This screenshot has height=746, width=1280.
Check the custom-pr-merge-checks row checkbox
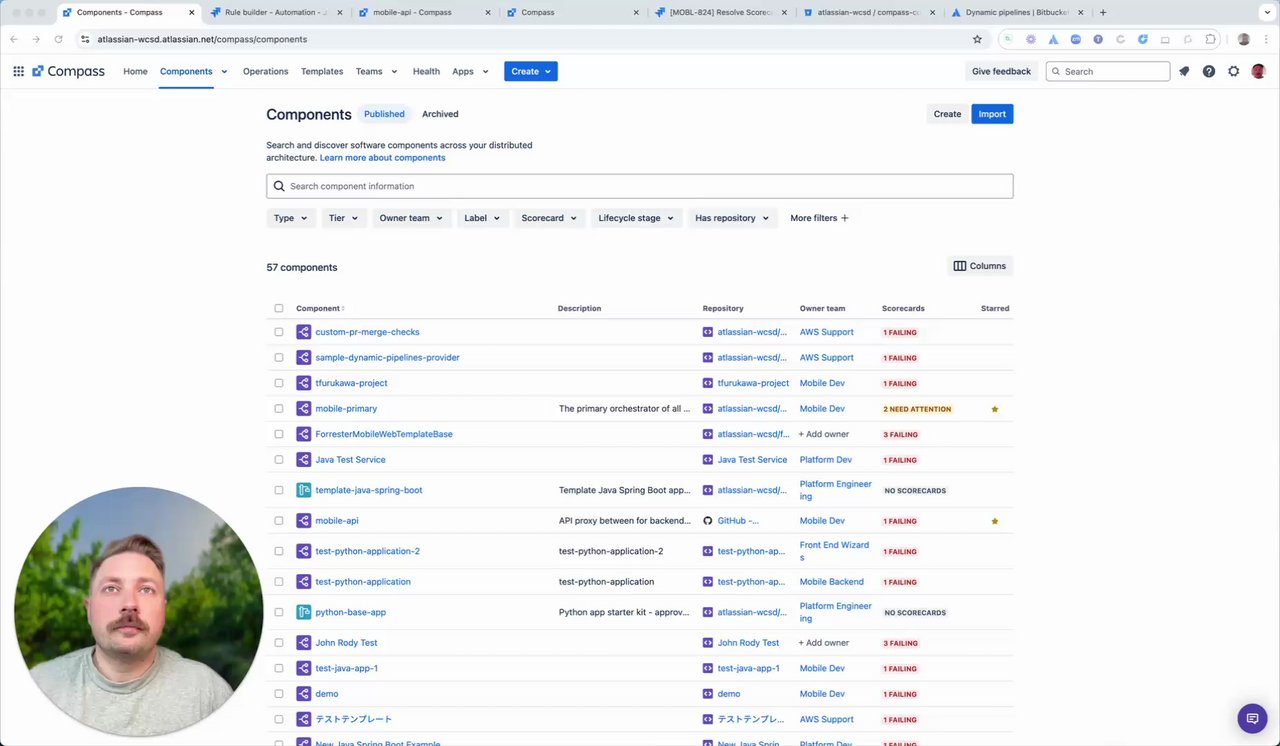click(279, 332)
